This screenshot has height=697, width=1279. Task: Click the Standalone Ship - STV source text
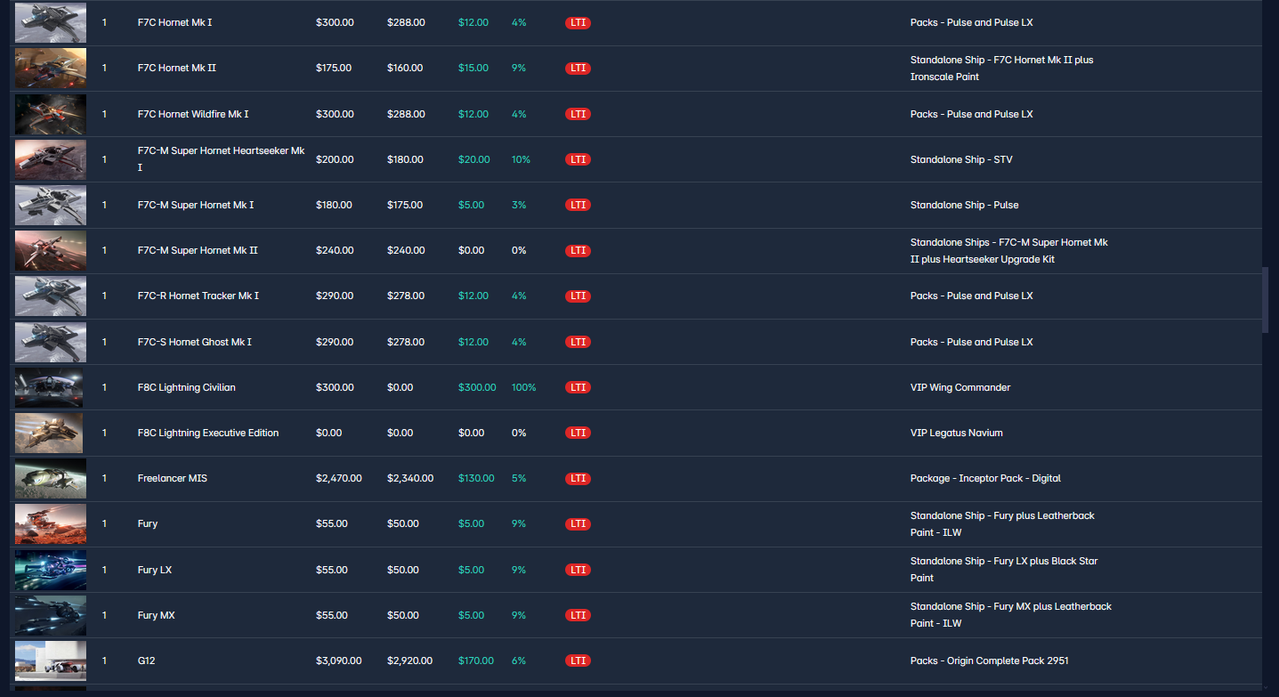(961, 159)
